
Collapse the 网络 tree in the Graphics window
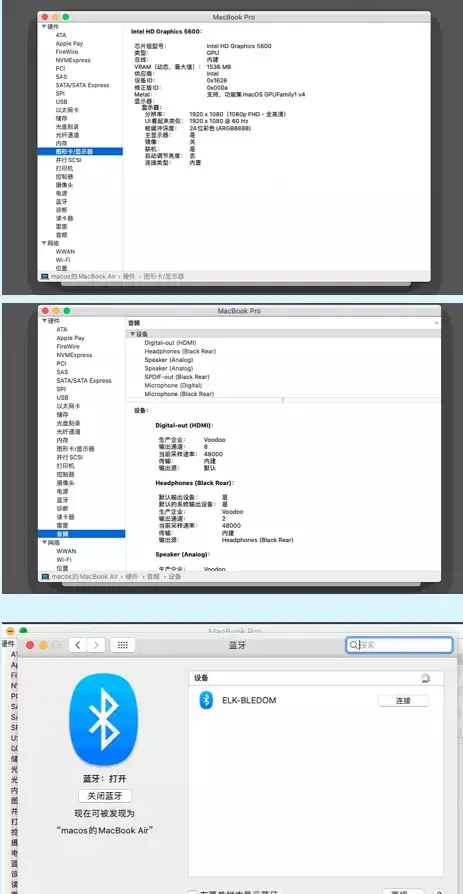pos(43,243)
